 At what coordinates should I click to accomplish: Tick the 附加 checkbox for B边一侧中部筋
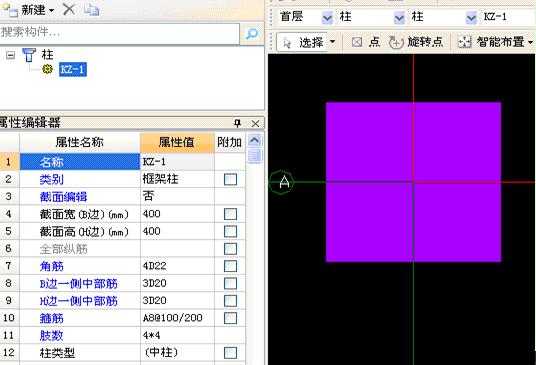coord(230,283)
